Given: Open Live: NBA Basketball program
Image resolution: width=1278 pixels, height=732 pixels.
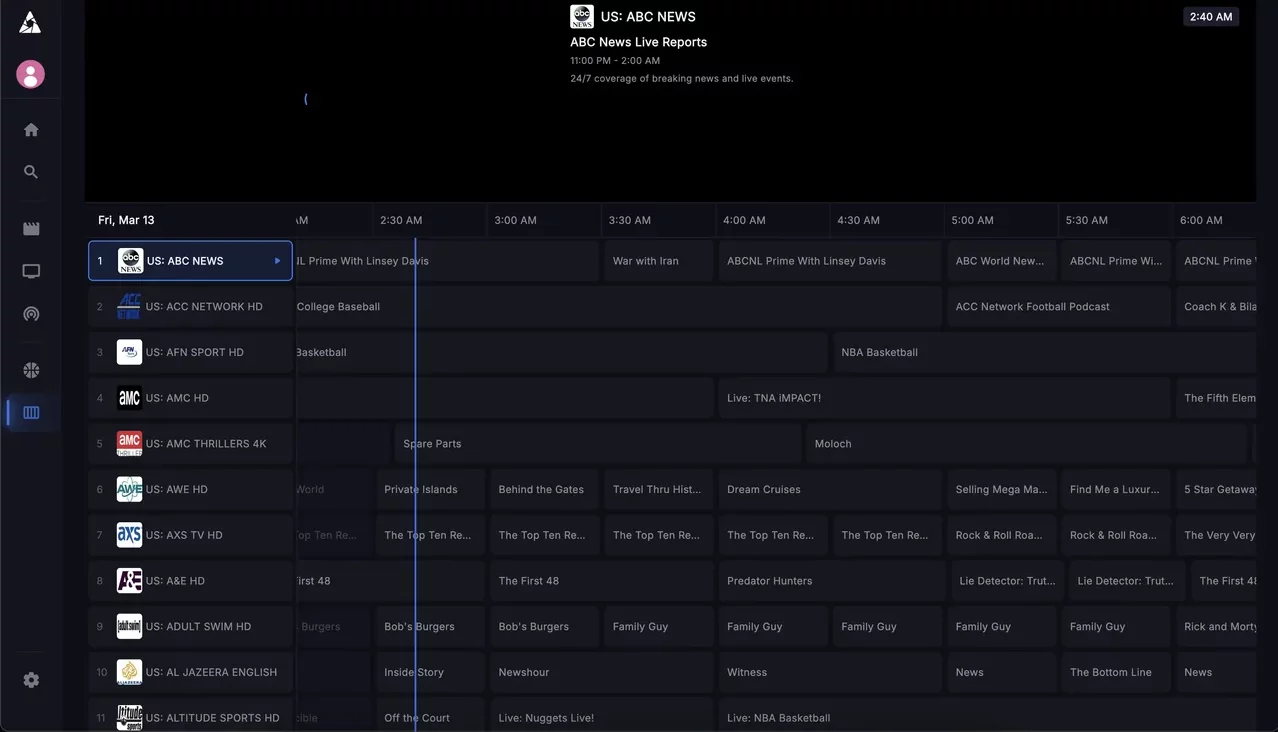Looking at the screenshot, I should coord(987,715).
